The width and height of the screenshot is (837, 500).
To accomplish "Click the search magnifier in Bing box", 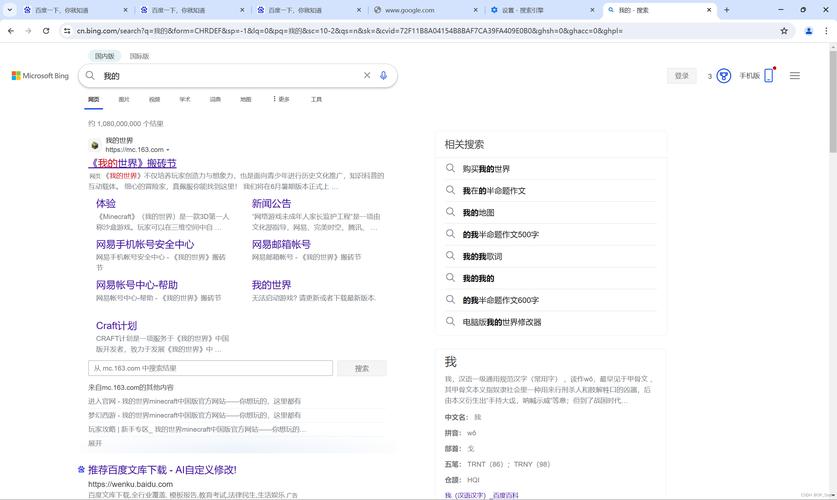I will click(90, 76).
